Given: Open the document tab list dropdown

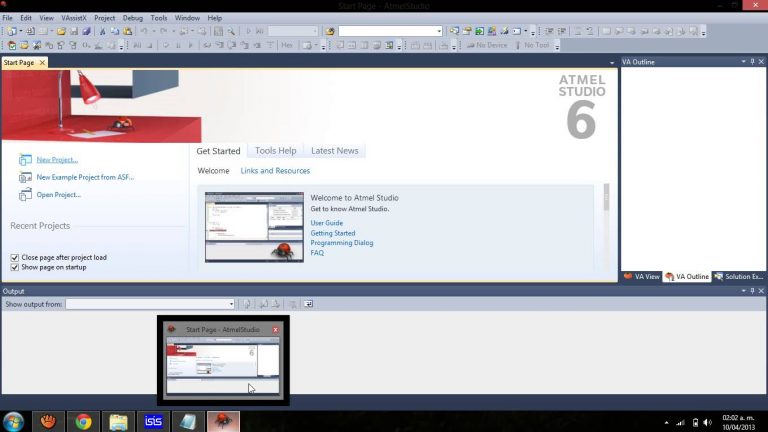Looking at the screenshot, I should tap(612, 63).
